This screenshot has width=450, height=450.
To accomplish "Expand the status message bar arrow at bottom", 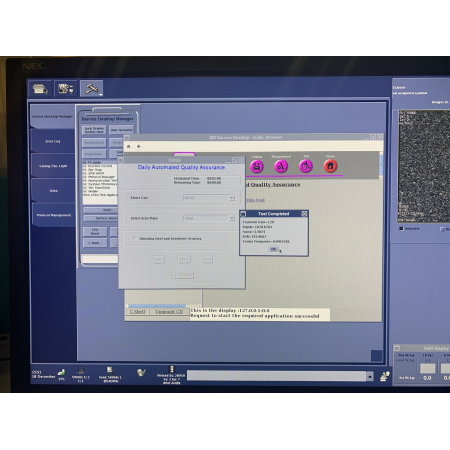I will 370,376.
